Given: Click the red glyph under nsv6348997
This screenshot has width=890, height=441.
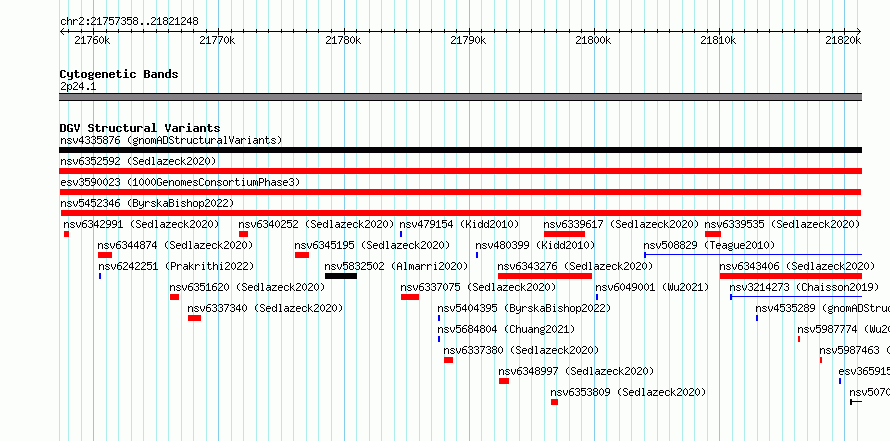Looking at the screenshot, I should [504, 381].
